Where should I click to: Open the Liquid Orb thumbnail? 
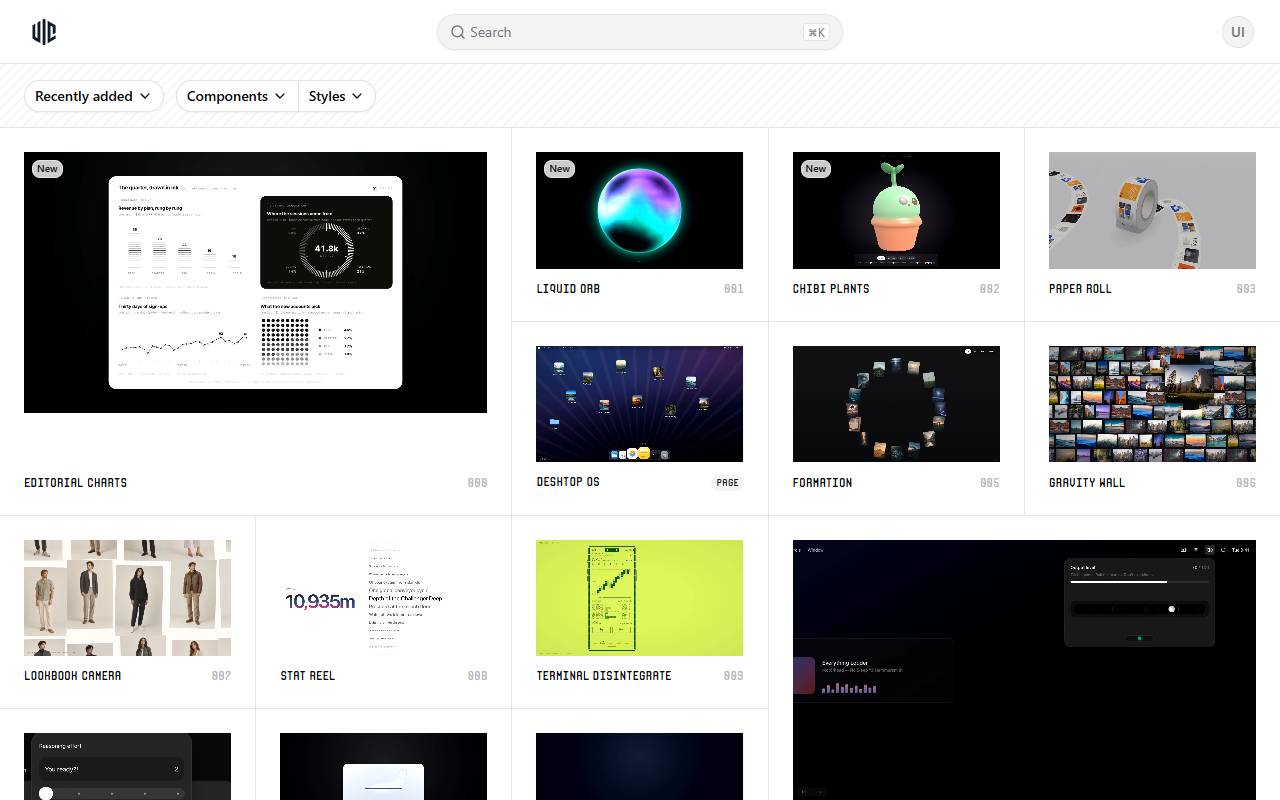(x=639, y=210)
